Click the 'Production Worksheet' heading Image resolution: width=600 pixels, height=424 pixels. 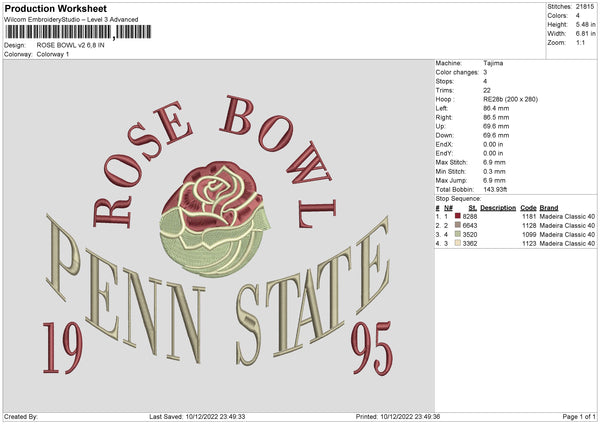56,8
